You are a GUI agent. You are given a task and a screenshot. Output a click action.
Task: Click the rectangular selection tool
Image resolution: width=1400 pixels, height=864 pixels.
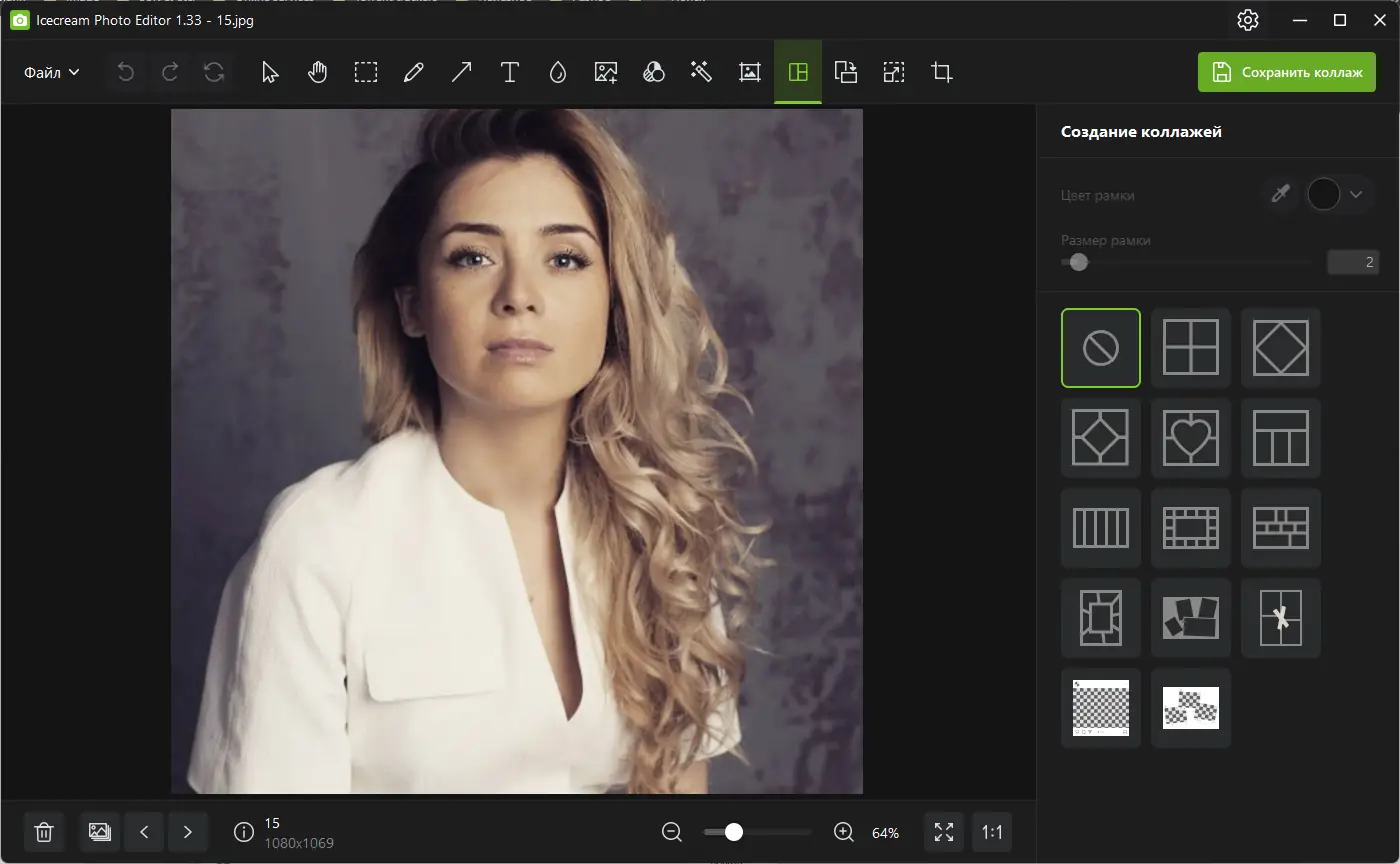tap(366, 72)
